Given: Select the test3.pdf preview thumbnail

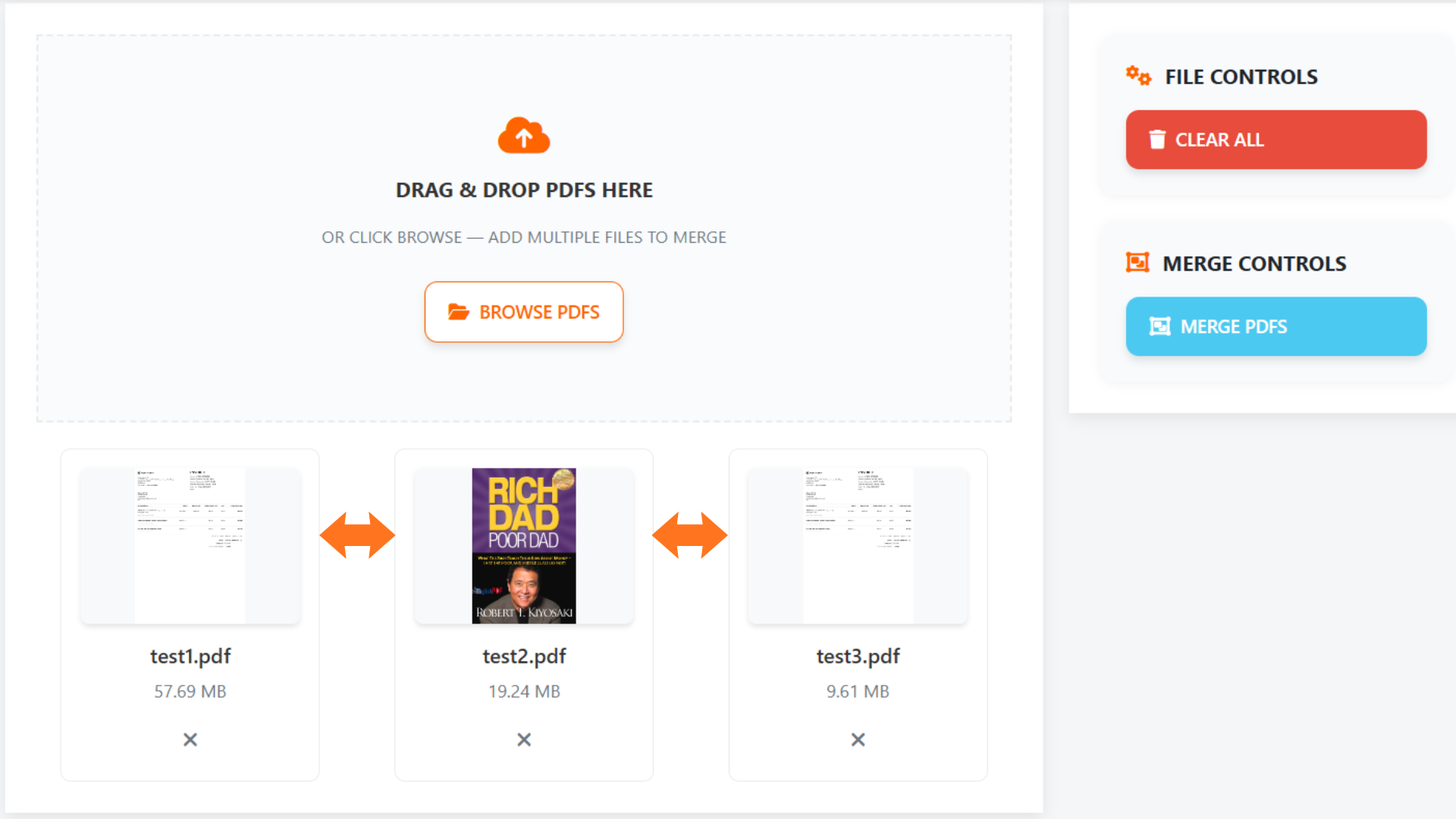Looking at the screenshot, I should pos(858,546).
